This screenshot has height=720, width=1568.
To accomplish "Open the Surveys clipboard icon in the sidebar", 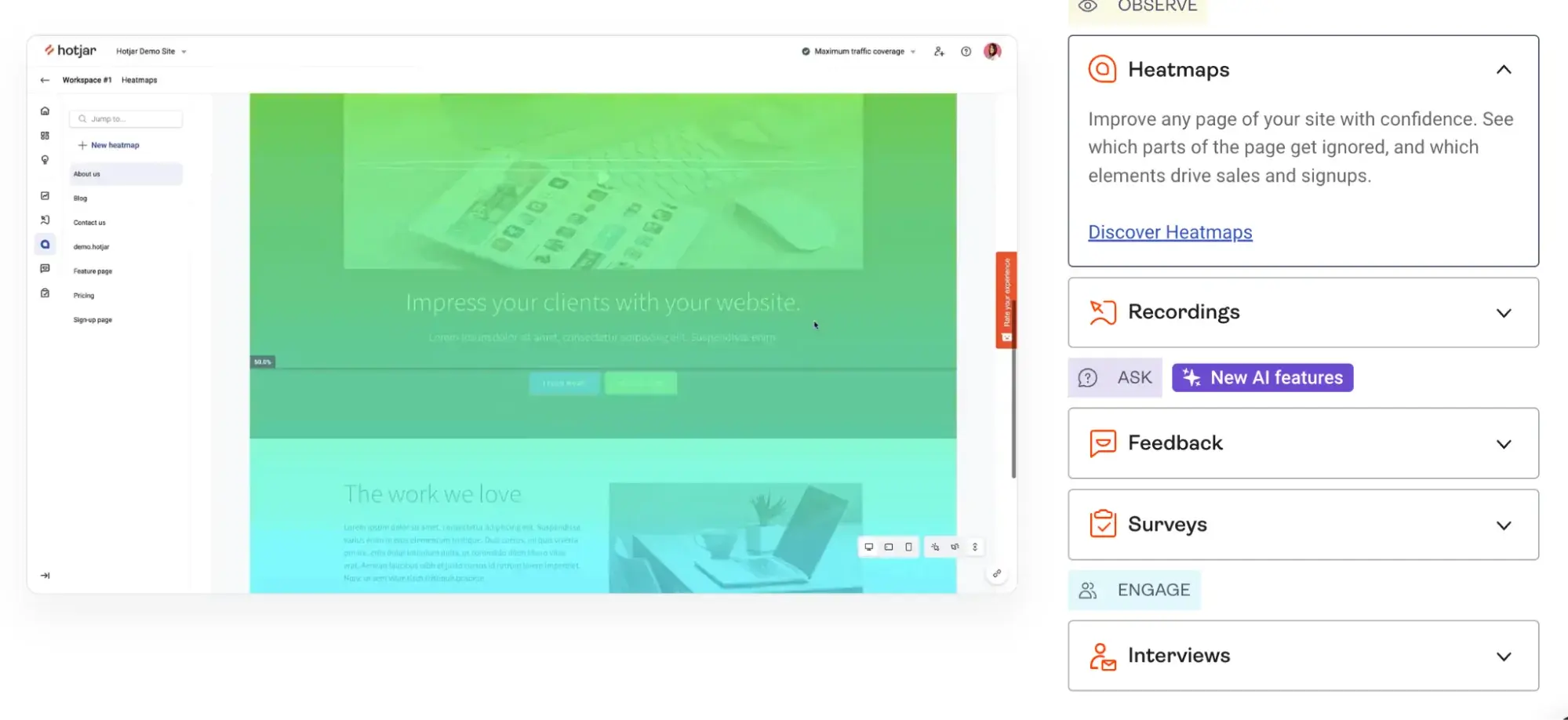I will [45, 293].
